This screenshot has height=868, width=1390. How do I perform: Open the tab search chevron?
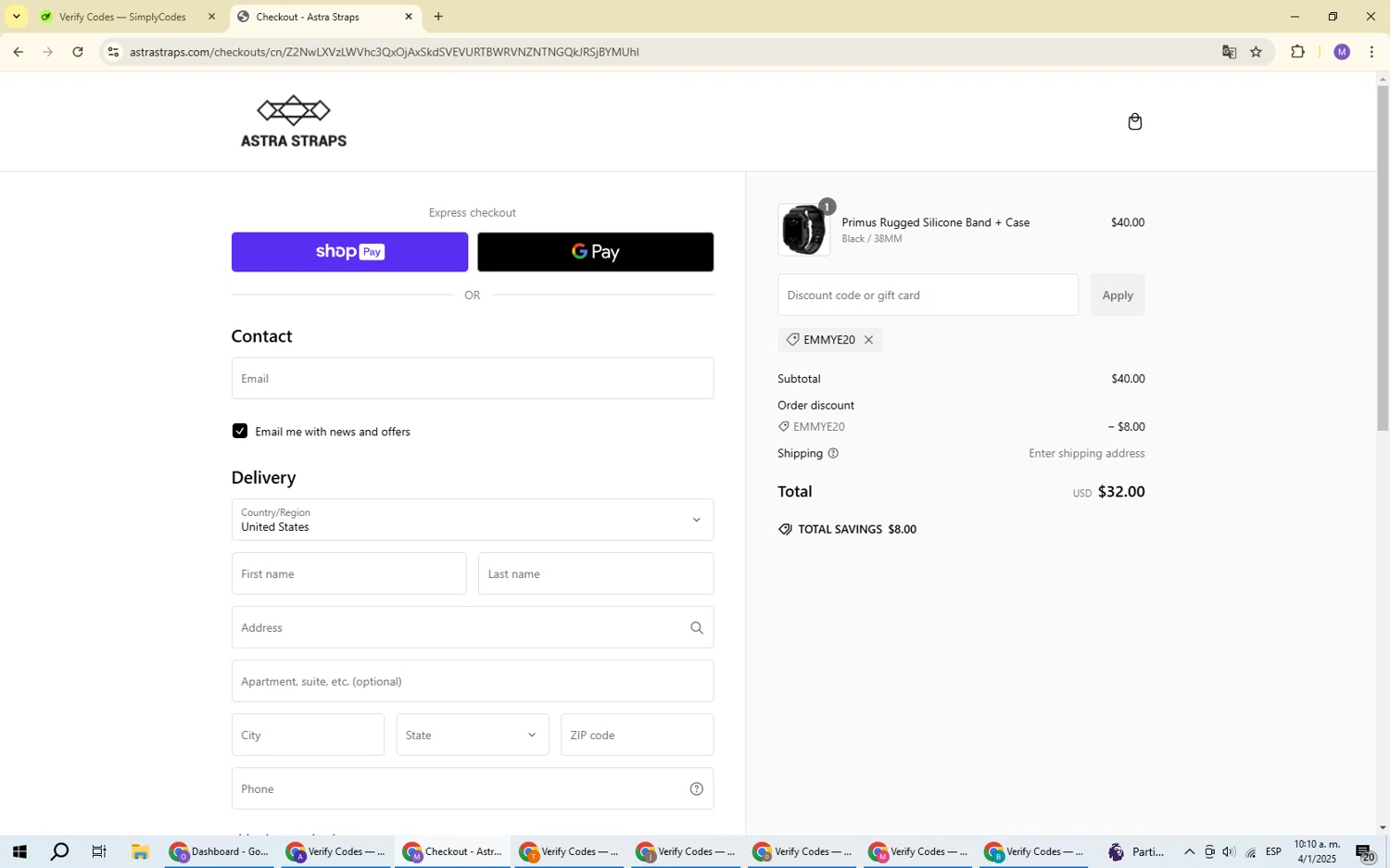pyautogui.click(x=16, y=17)
